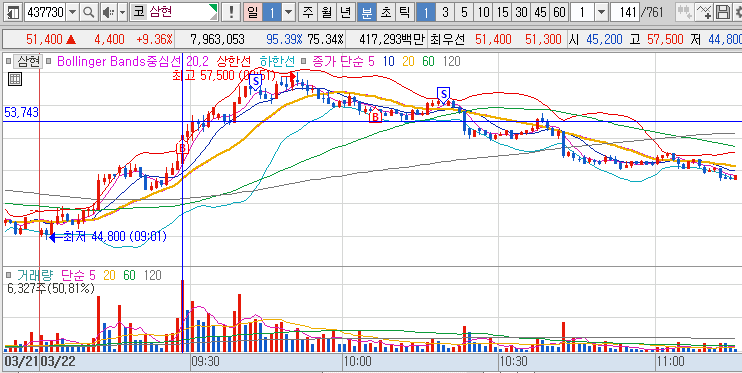Image resolution: width=742 pixels, height=373 pixels.
Task: Click the stock code field showing 437730
Action: (45, 12)
